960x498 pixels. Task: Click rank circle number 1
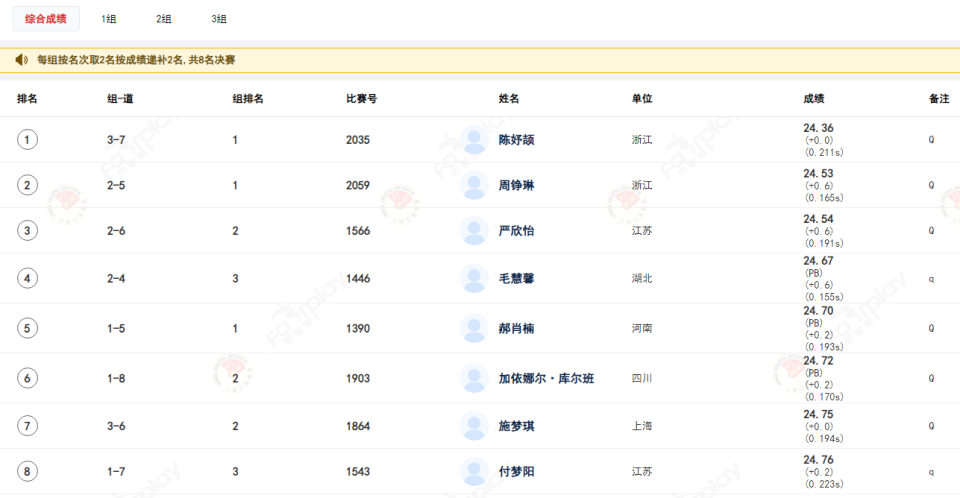(x=28, y=140)
